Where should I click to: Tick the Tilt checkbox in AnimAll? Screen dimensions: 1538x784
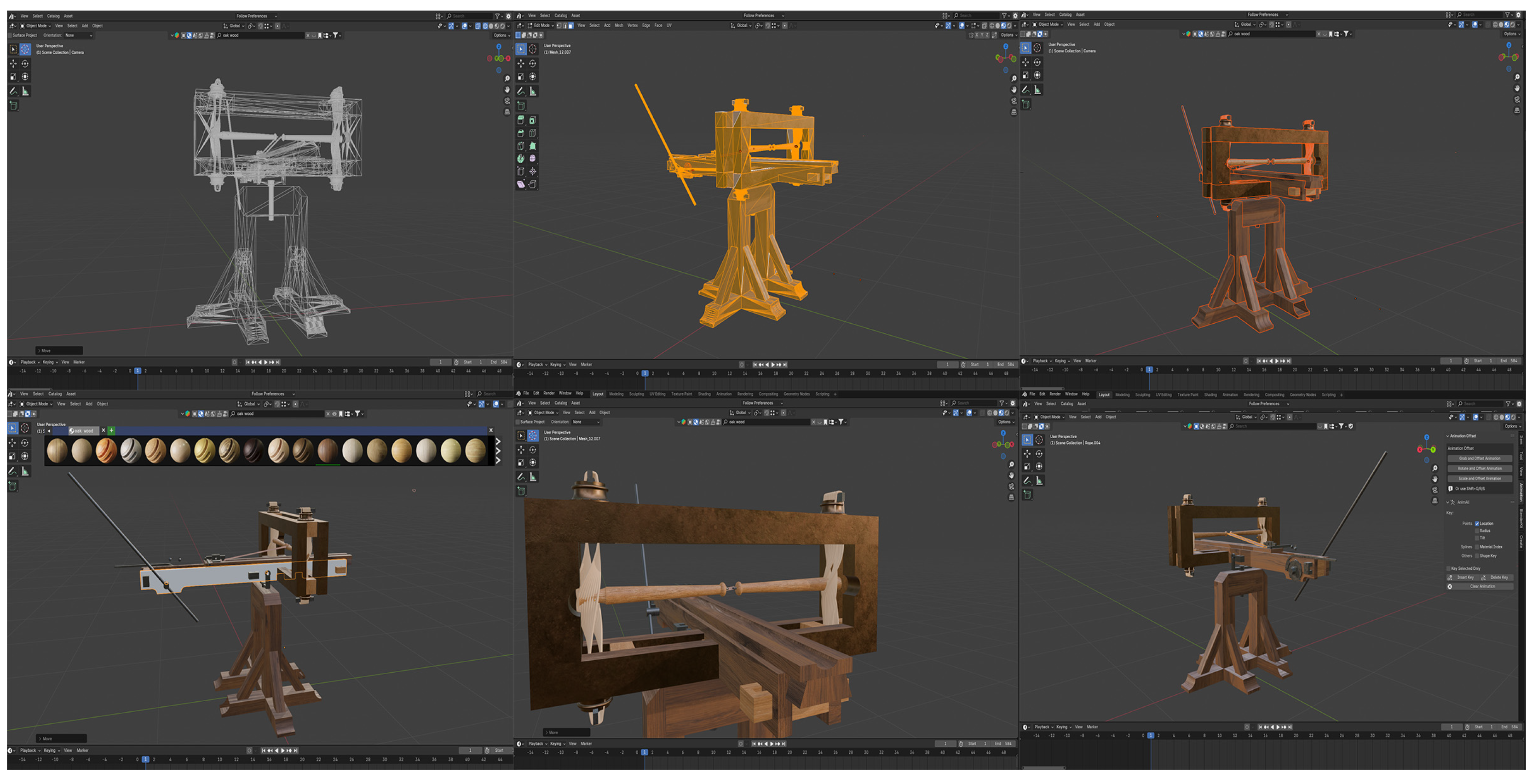[x=1477, y=538]
